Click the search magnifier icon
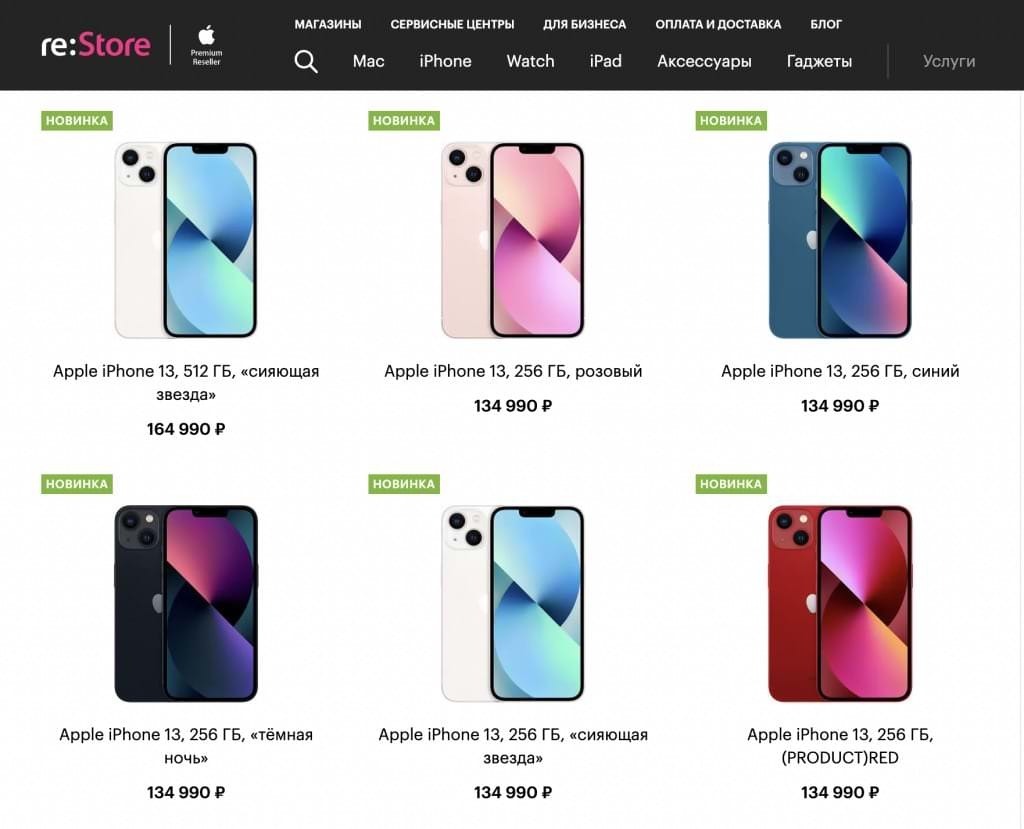Viewport: 1024px width, 829px height. point(306,61)
